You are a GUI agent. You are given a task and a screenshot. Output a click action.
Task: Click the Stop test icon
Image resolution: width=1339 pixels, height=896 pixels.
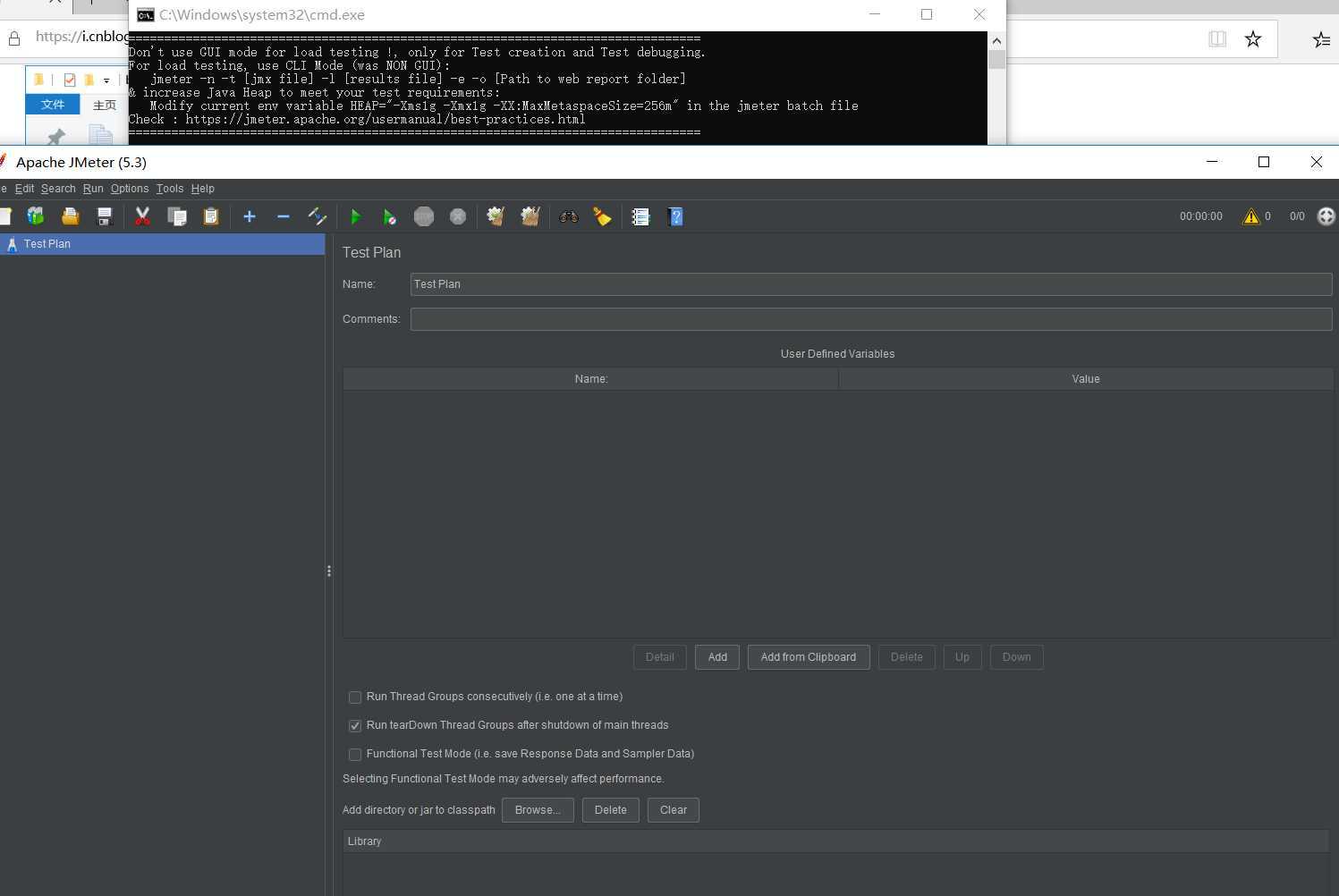pyautogui.click(x=424, y=216)
